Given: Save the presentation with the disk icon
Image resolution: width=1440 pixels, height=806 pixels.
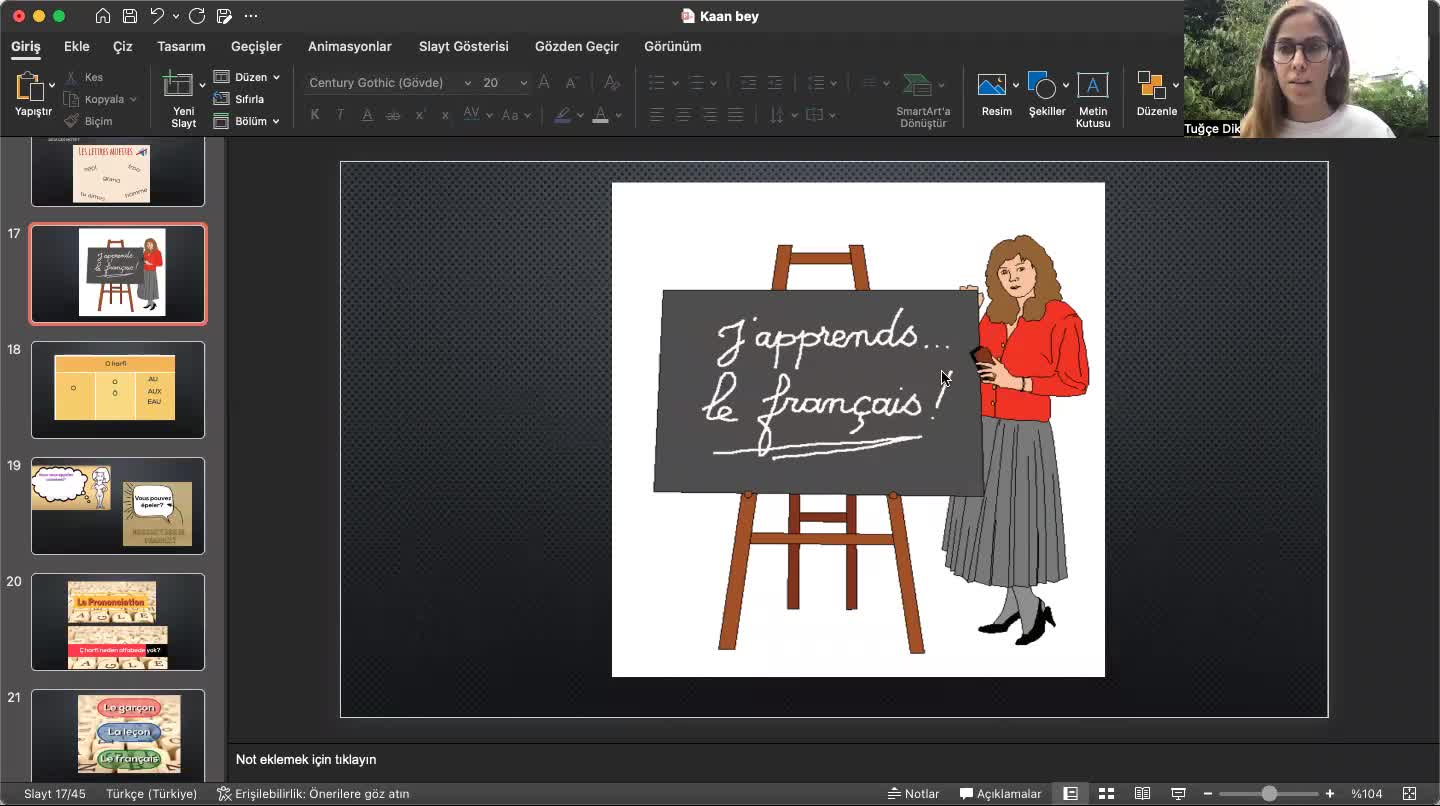Looking at the screenshot, I should pos(130,16).
